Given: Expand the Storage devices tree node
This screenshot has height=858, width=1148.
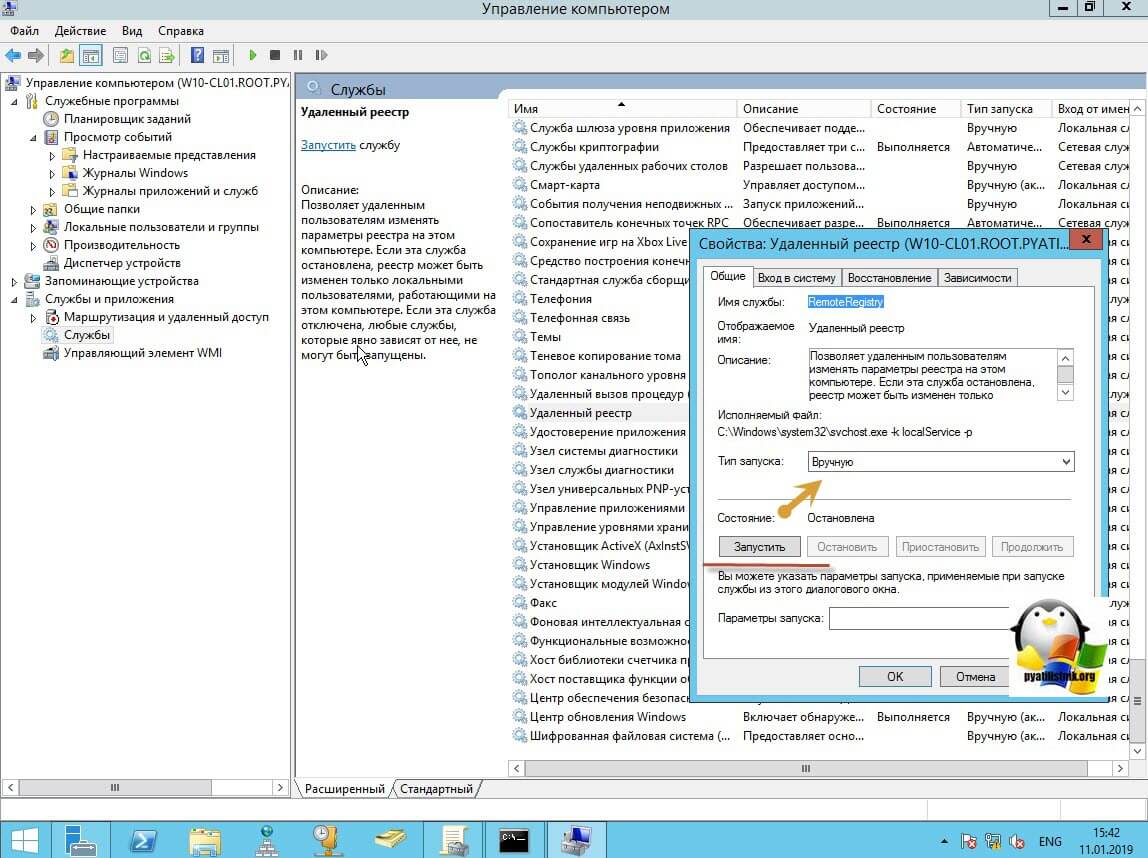Looking at the screenshot, I should [14, 281].
